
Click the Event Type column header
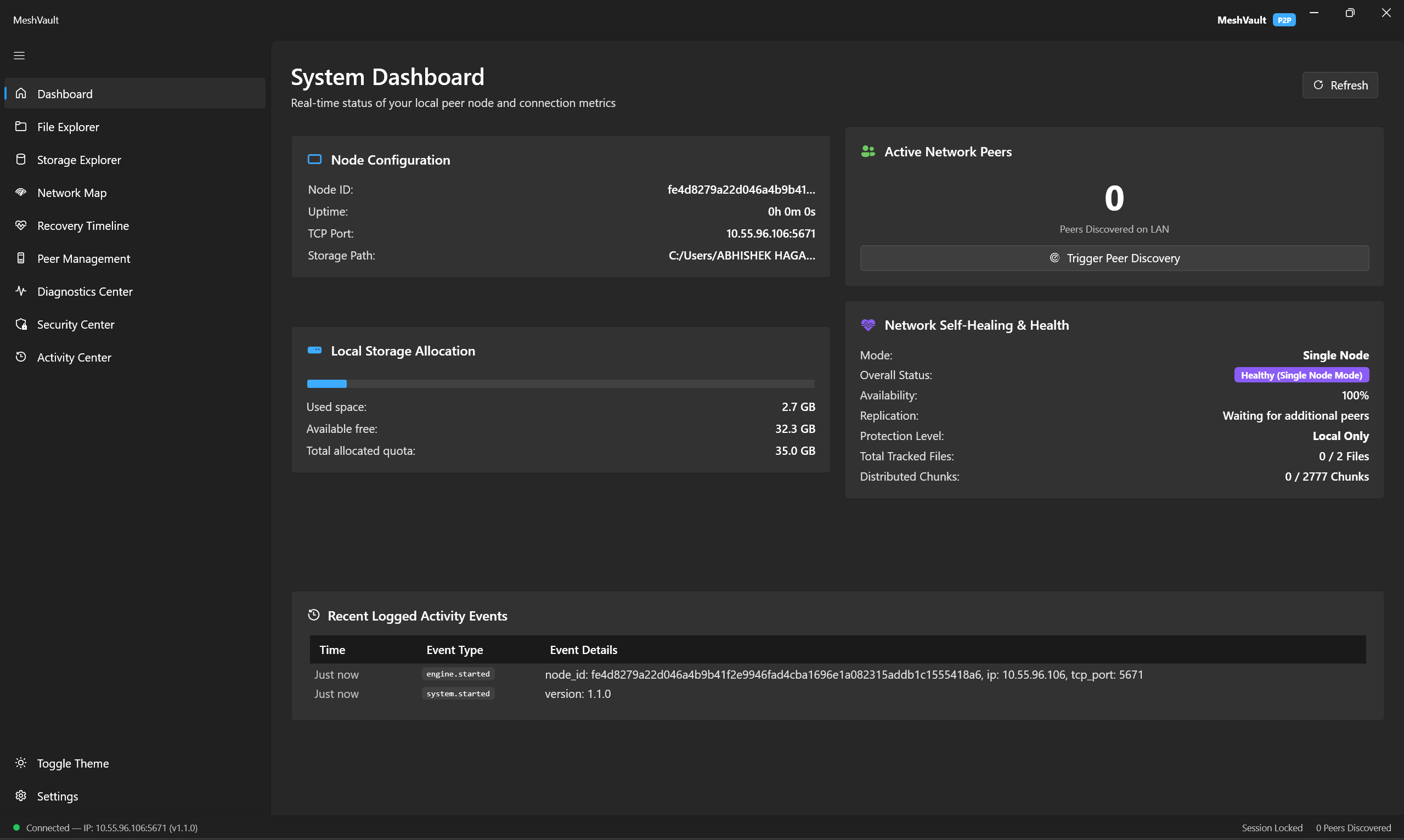454,649
